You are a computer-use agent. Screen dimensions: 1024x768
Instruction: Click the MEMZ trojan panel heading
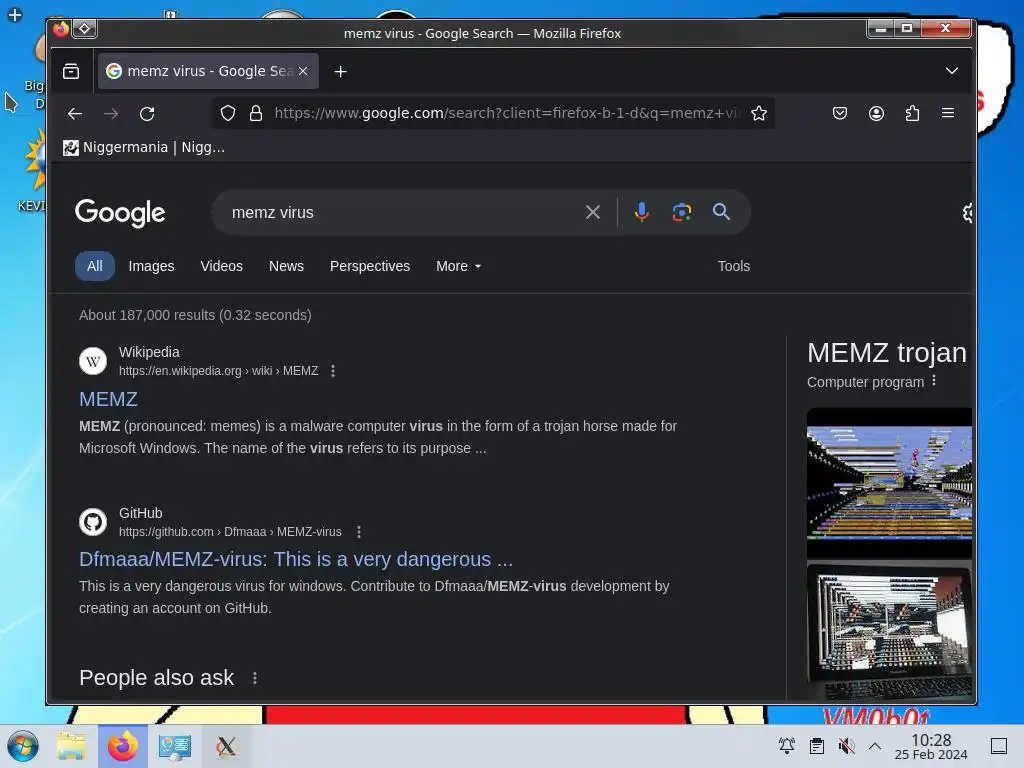pyautogui.click(x=887, y=353)
